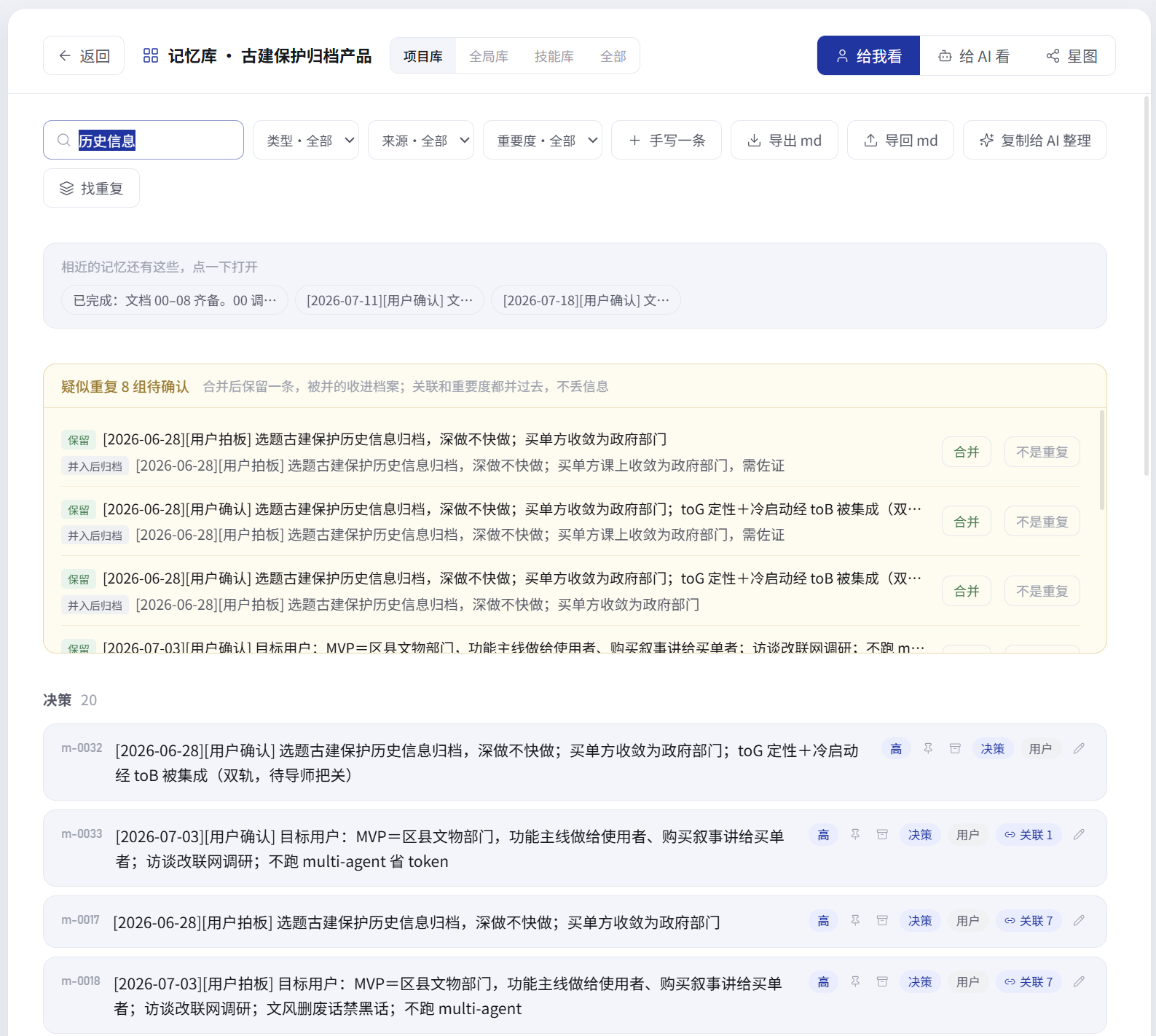This screenshot has width=1156, height=1036.
Task: Click 不是重复 for first duplicate group
Action: click(1042, 452)
